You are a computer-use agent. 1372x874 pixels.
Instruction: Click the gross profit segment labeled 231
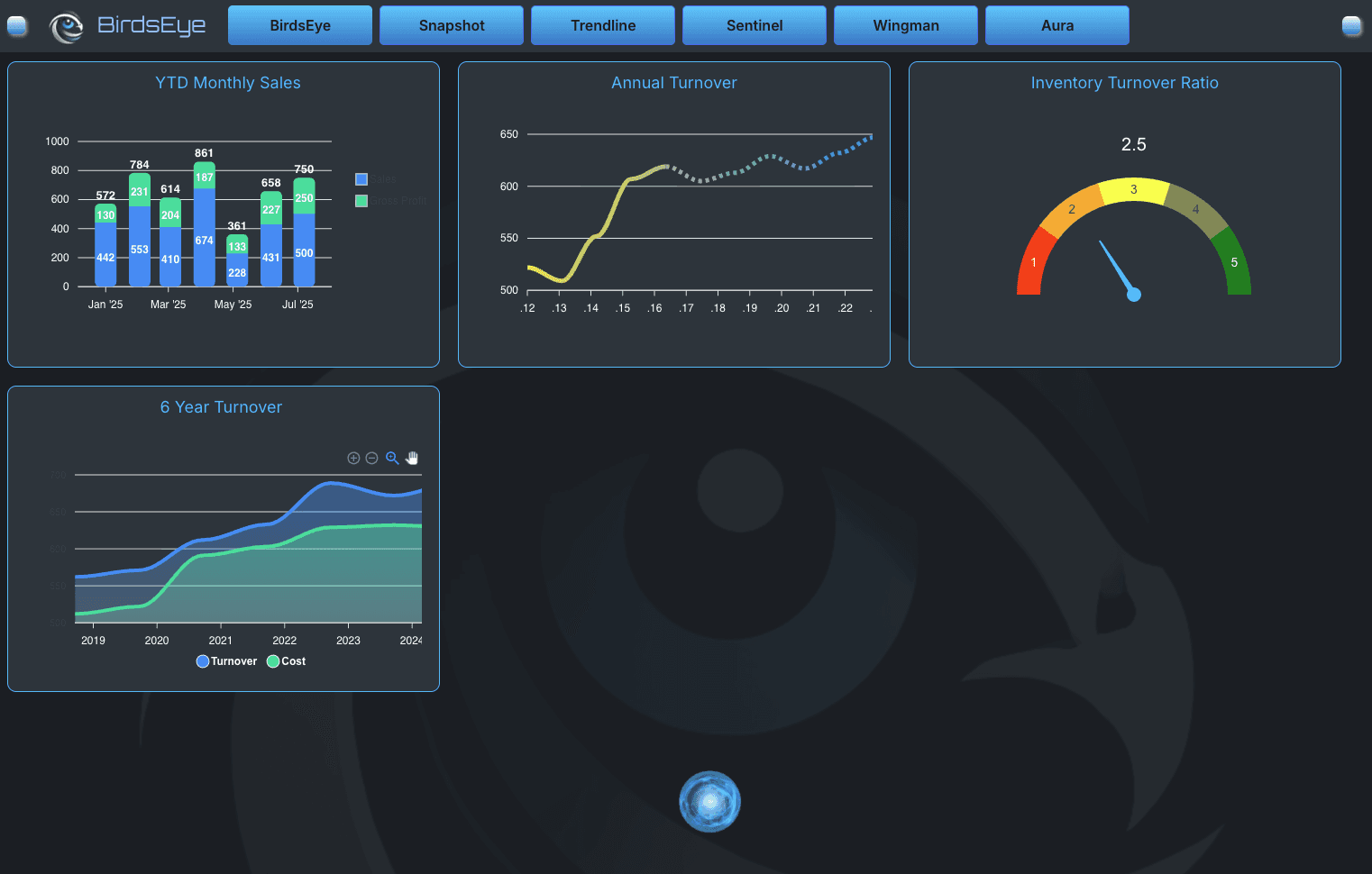coord(140,190)
